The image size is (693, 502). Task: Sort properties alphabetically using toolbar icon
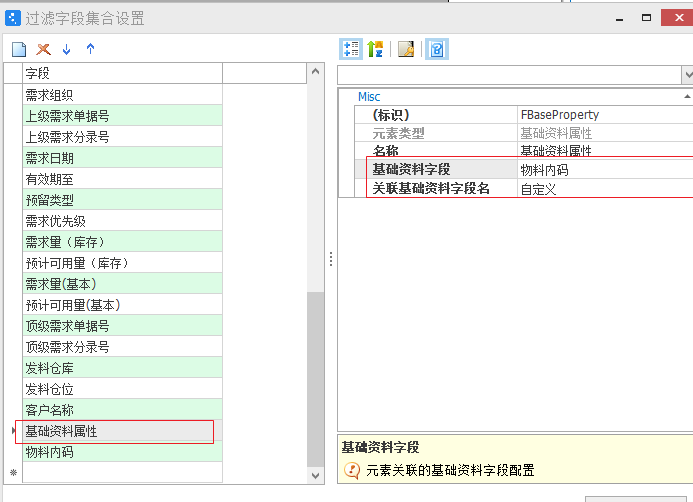[x=375, y=49]
